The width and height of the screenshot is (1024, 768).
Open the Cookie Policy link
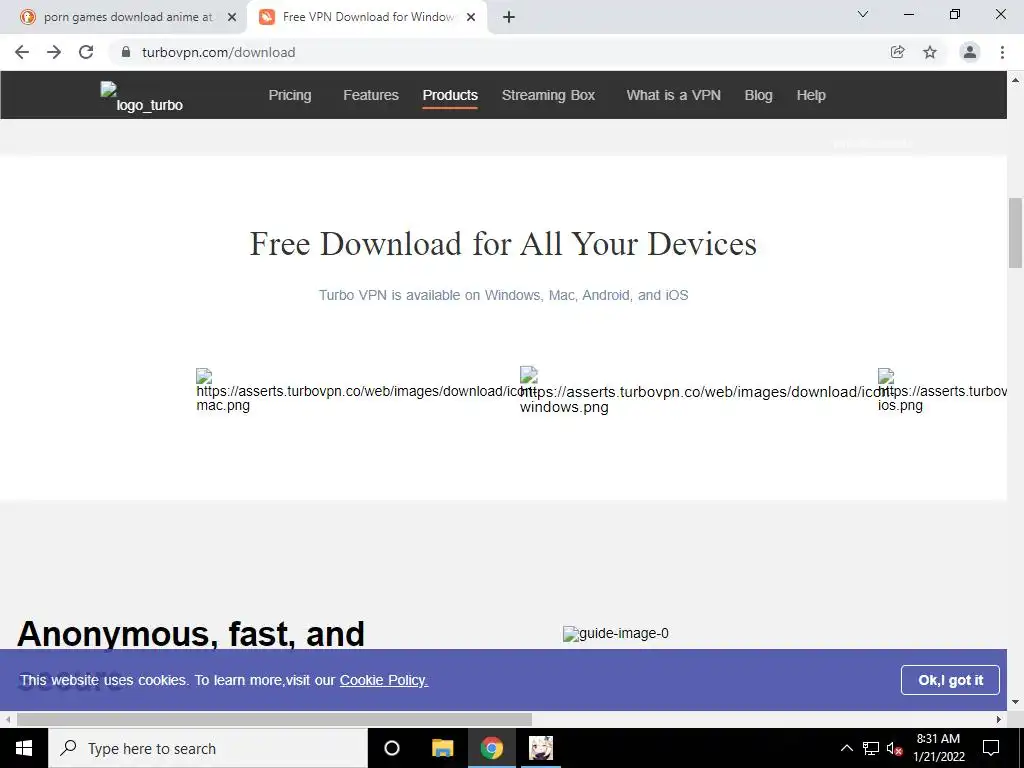point(383,680)
